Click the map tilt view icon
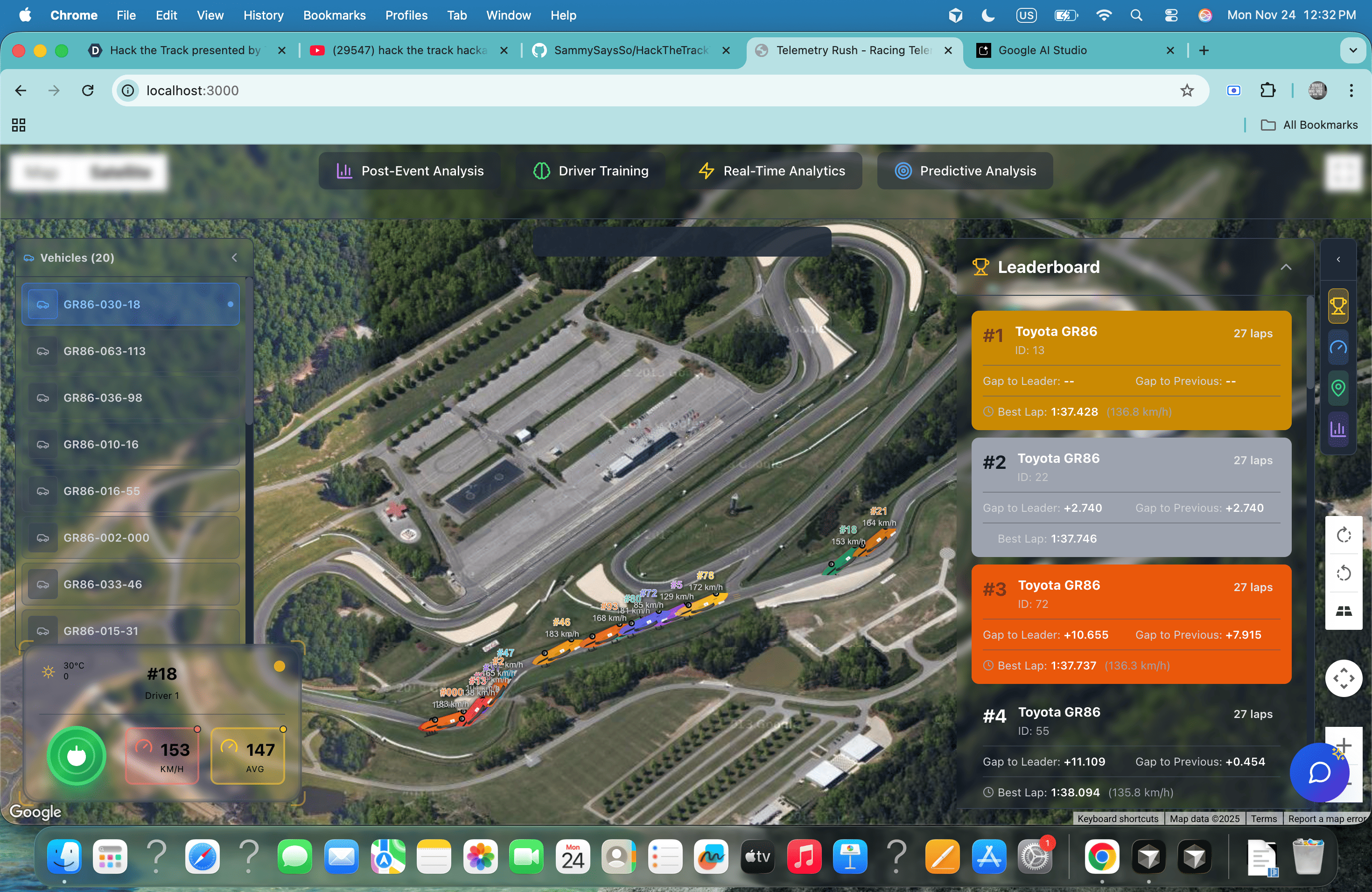The height and width of the screenshot is (892, 1372). coord(1343,611)
